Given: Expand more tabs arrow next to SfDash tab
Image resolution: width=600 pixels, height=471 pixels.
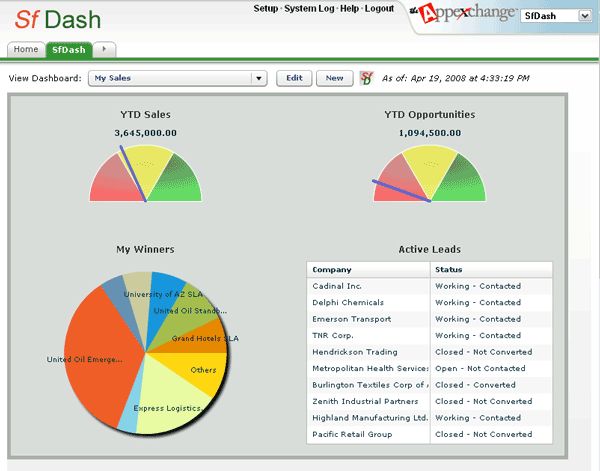Looking at the screenshot, I should (x=104, y=49).
